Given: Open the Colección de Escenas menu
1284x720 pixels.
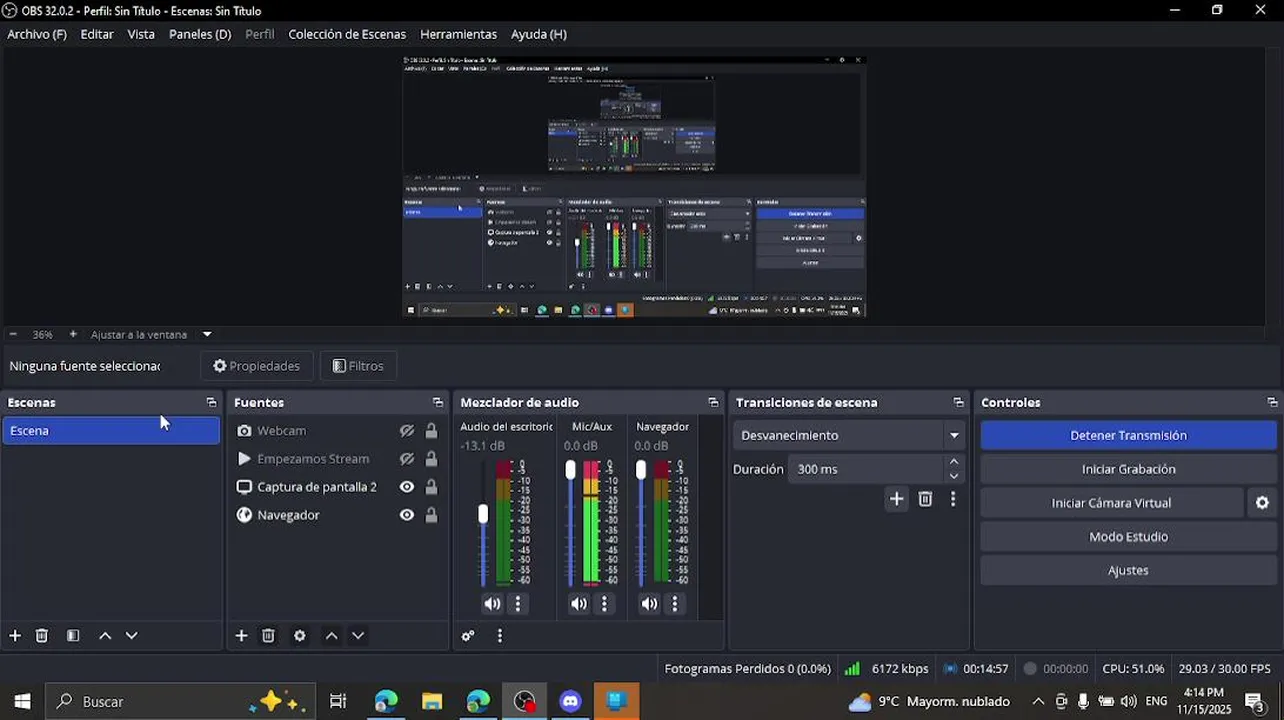Looking at the screenshot, I should pos(347,34).
